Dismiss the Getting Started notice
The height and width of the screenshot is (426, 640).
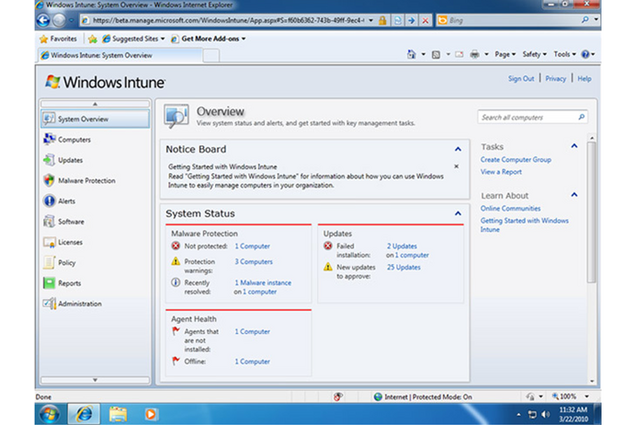(456, 166)
